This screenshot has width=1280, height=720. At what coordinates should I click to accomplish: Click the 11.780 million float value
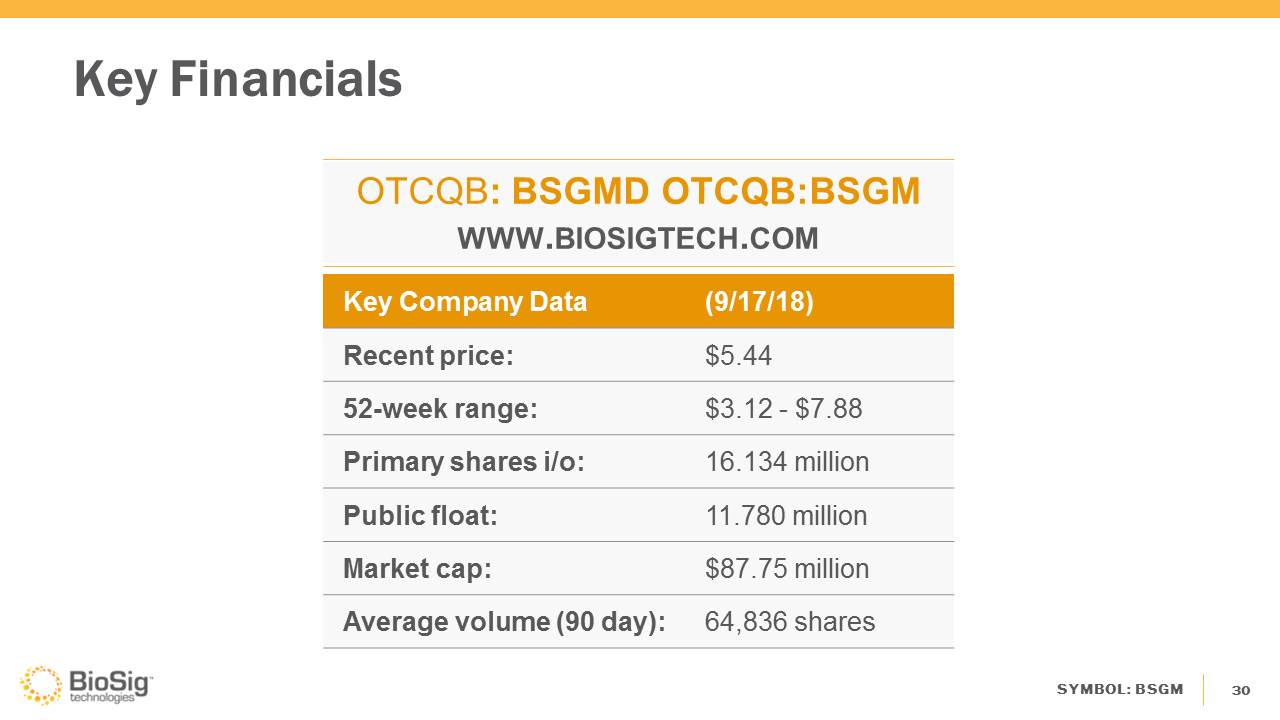tap(786, 516)
